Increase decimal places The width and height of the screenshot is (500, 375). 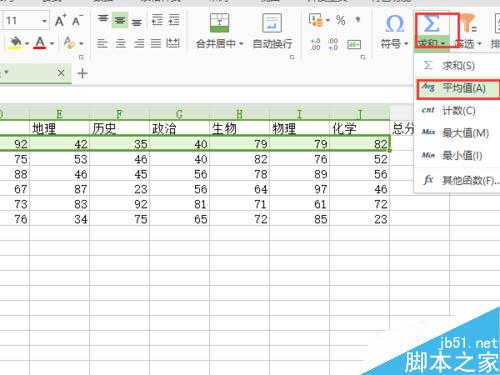(315, 44)
